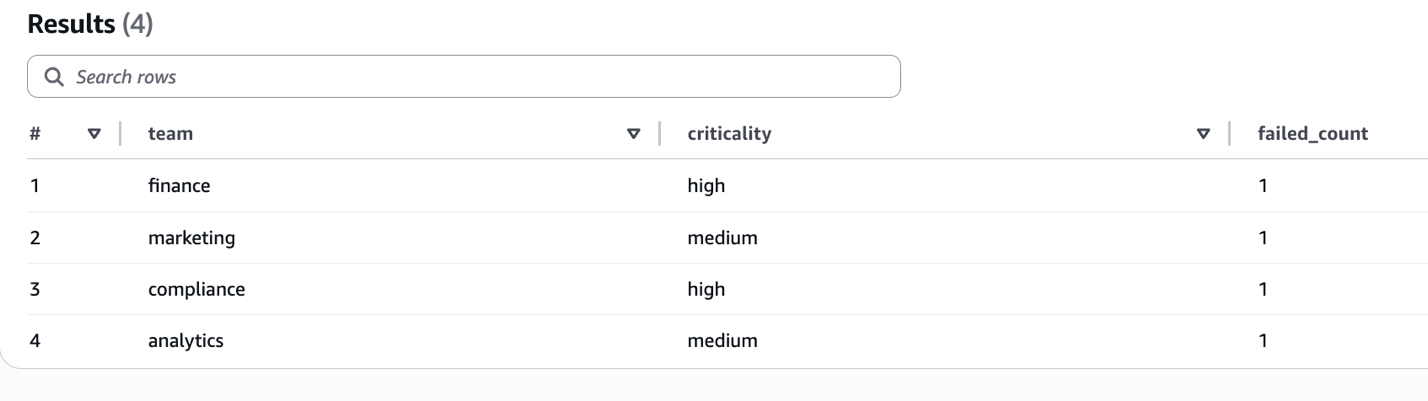Open criticality column sort arrow
This screenshot has width=1428, height=401.
[x=1204, y=134]
